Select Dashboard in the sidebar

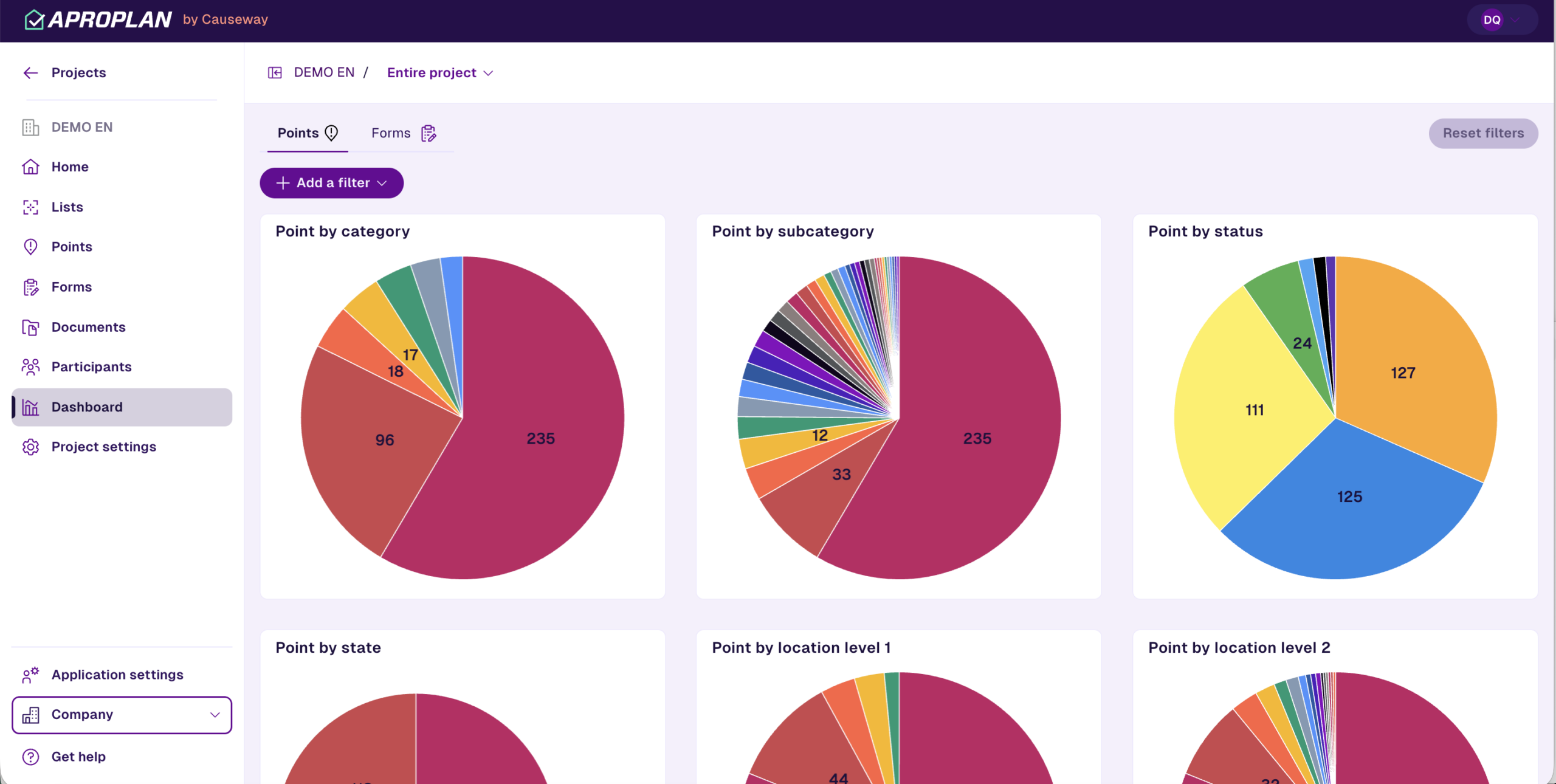click(122, 407)
